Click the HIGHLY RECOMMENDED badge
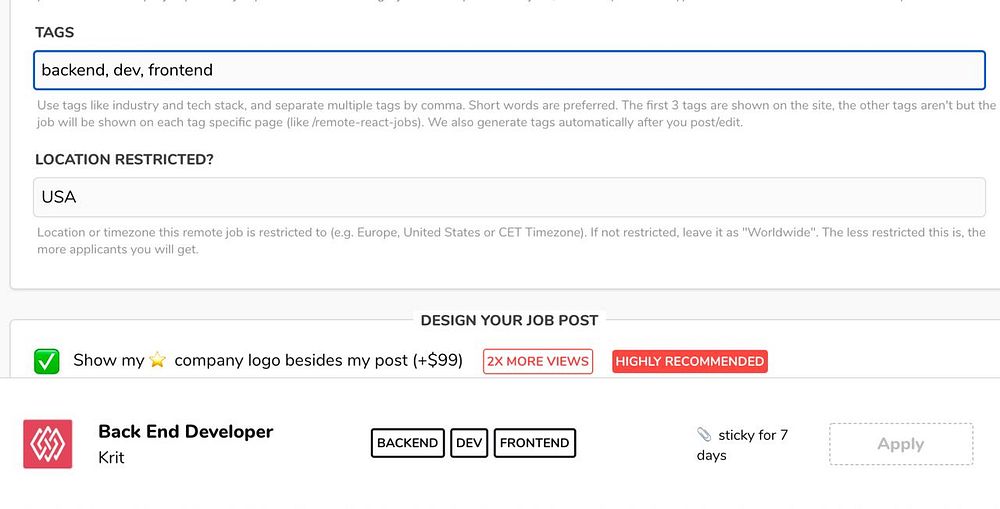1000x509 pixels. click(689, 361)
